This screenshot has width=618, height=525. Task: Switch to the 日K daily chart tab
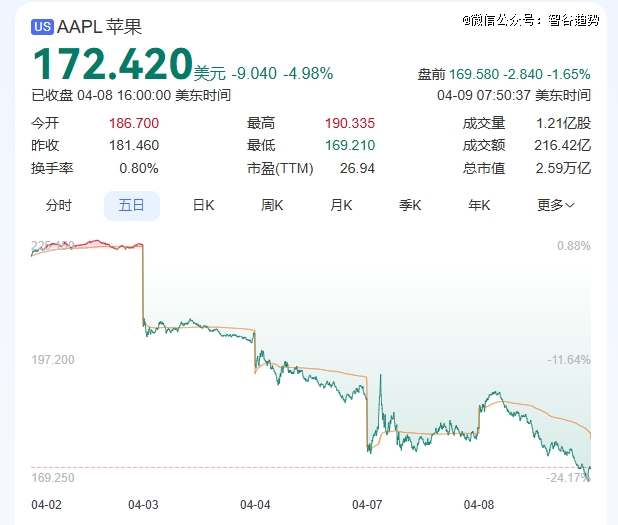click(x=203, y=205)
